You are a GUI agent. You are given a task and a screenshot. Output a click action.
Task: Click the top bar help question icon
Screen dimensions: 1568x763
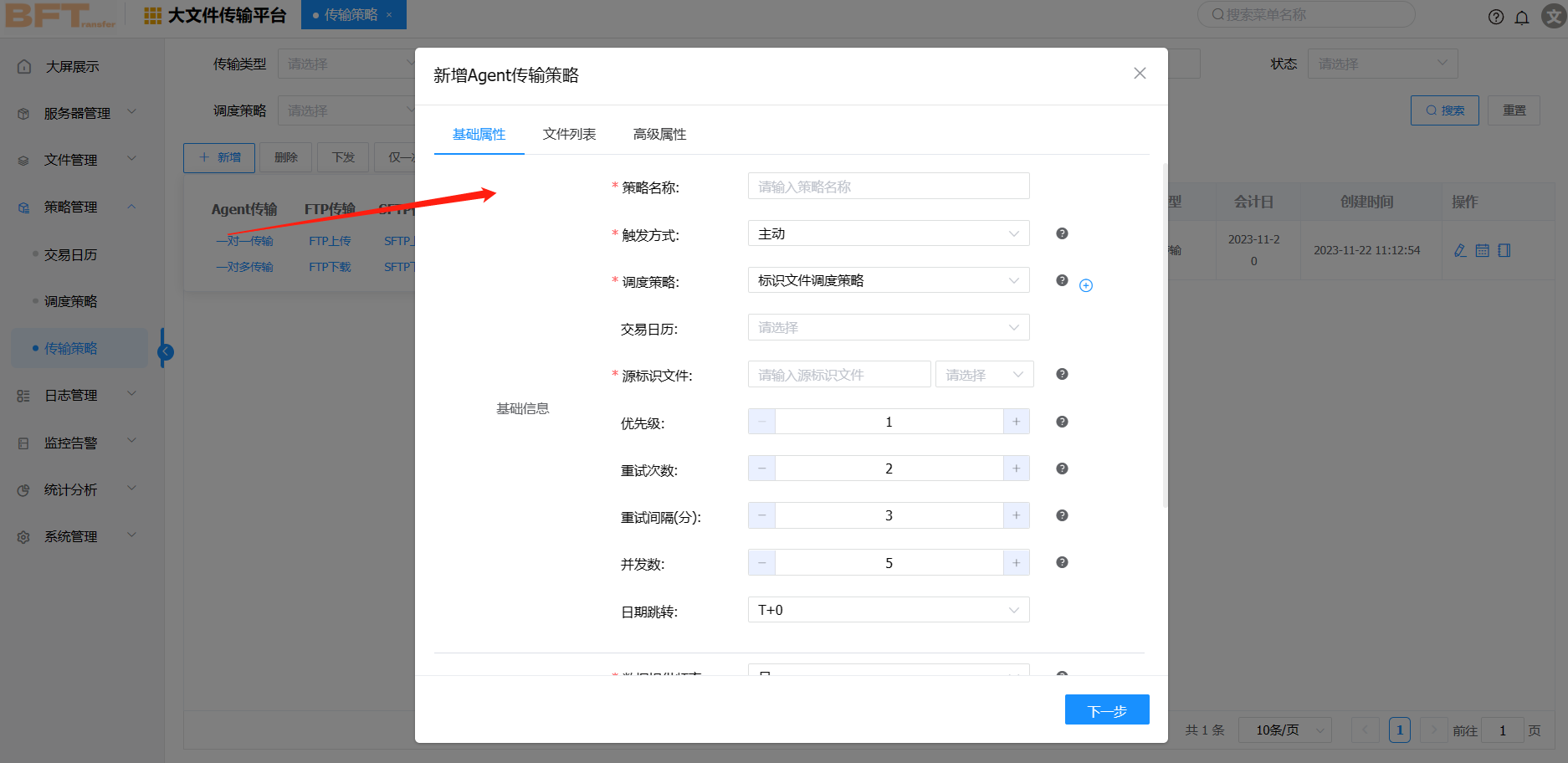(x=1496, y=18)
